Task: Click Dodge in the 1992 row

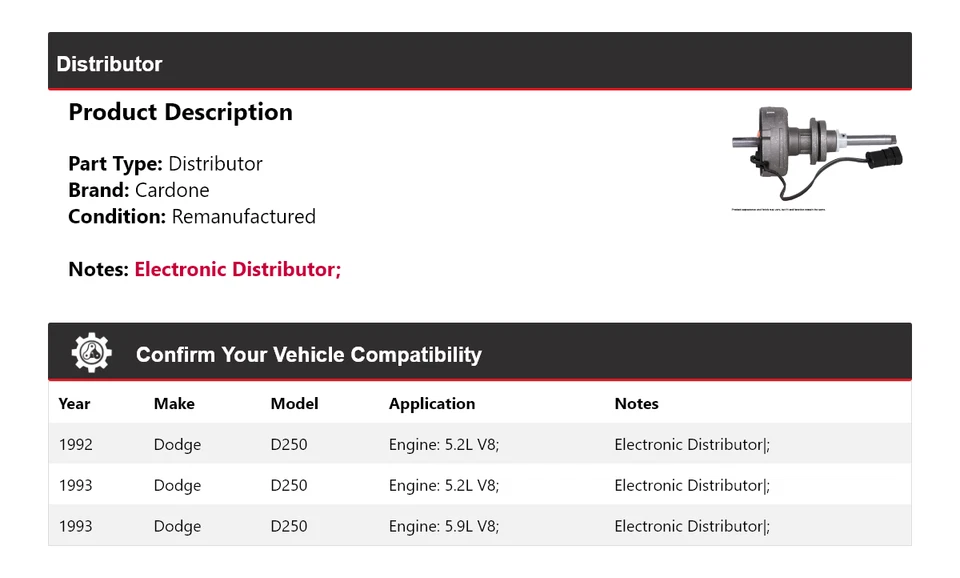Action: (177, 445)
